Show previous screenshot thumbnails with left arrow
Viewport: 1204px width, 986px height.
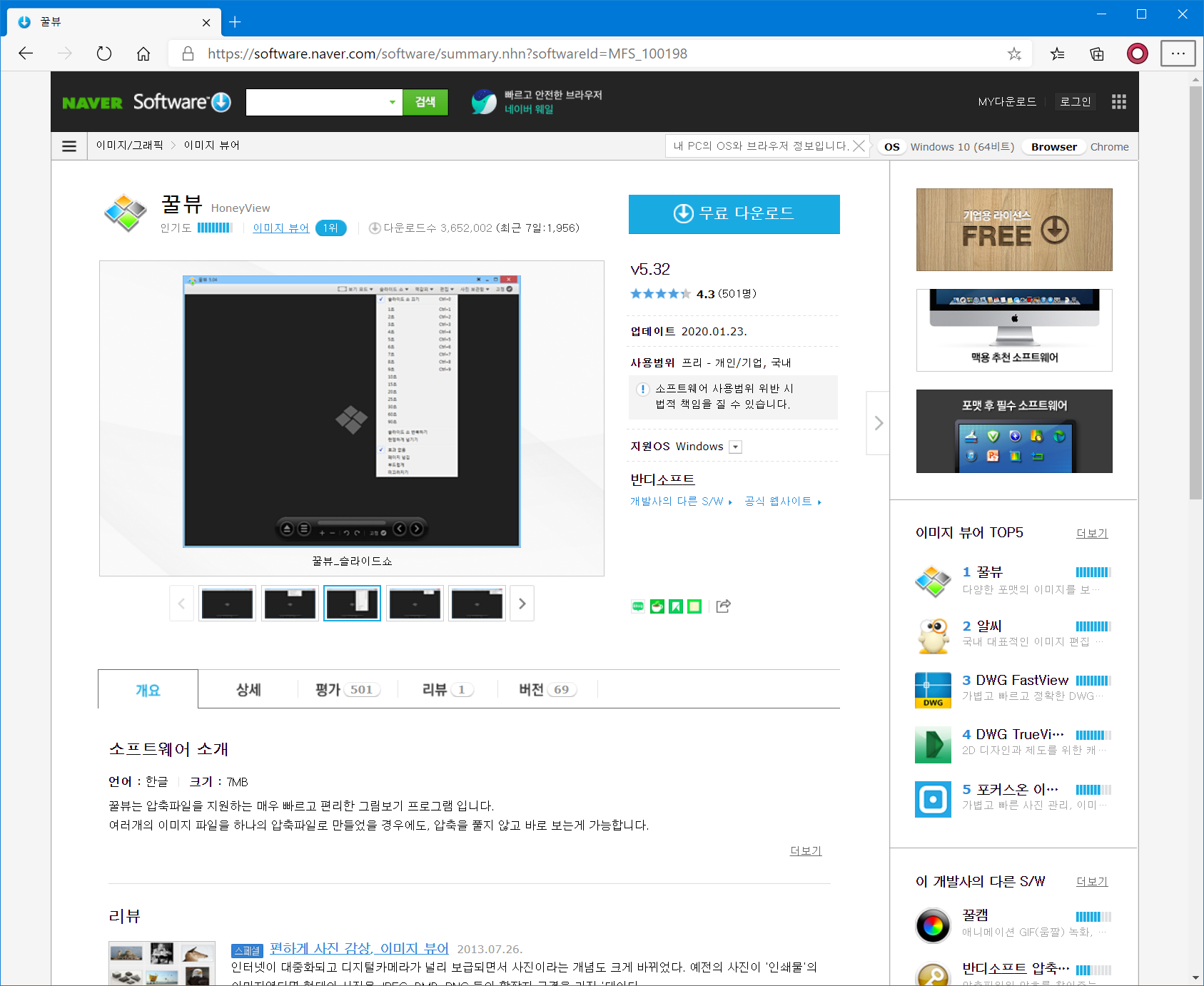click(181, 604)
